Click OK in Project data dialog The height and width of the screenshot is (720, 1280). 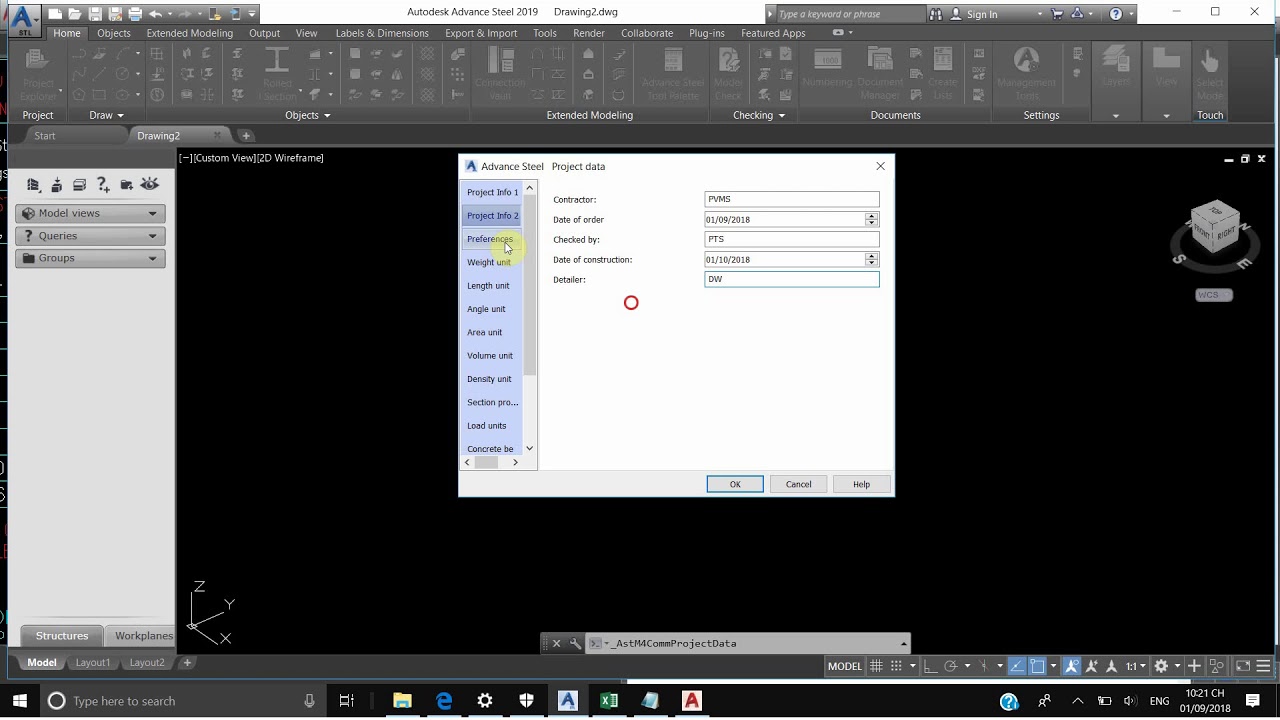click(x=735, y=484)
